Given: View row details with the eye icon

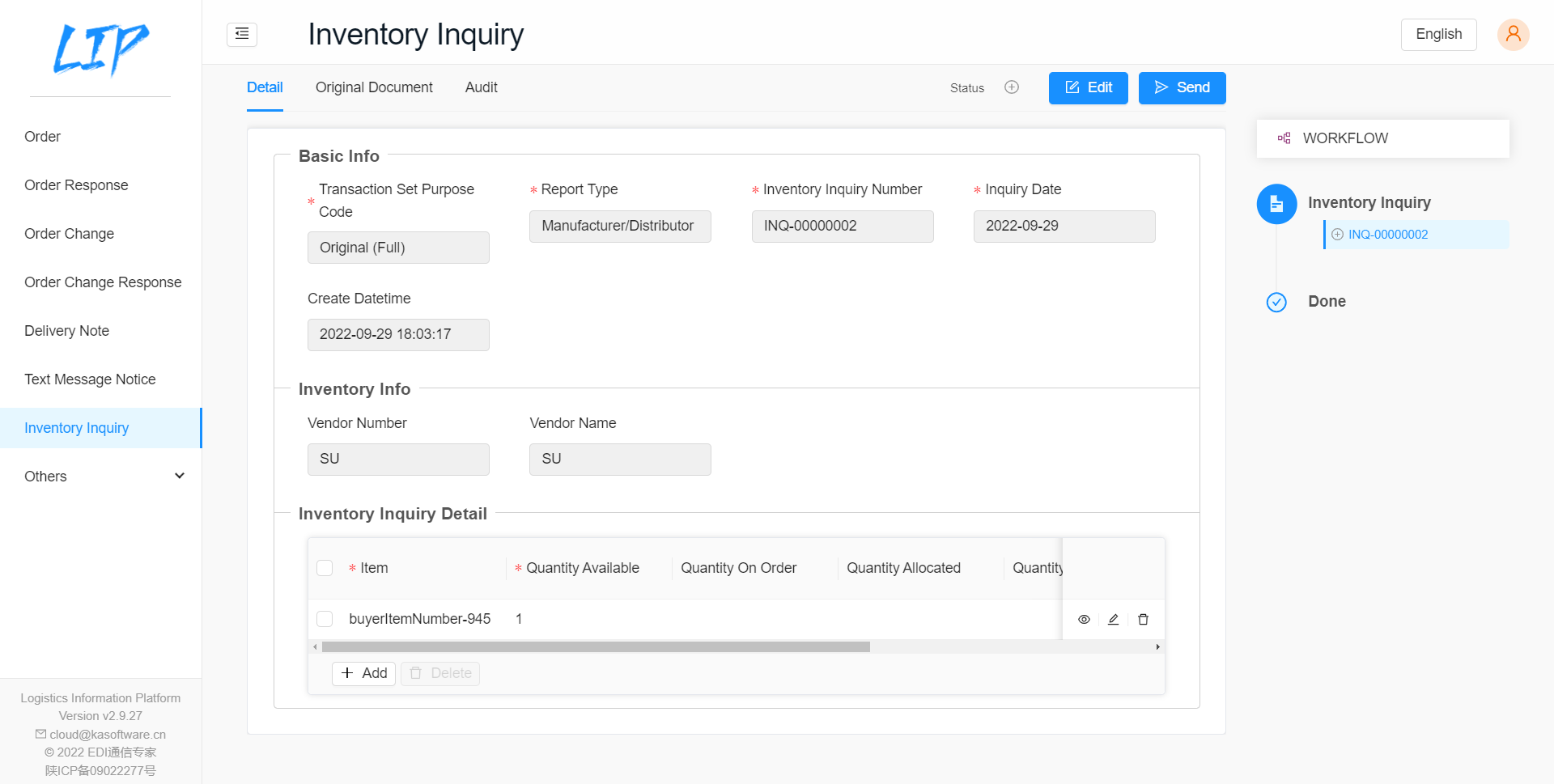Looking at the screenshot, I should point(1084,619).
